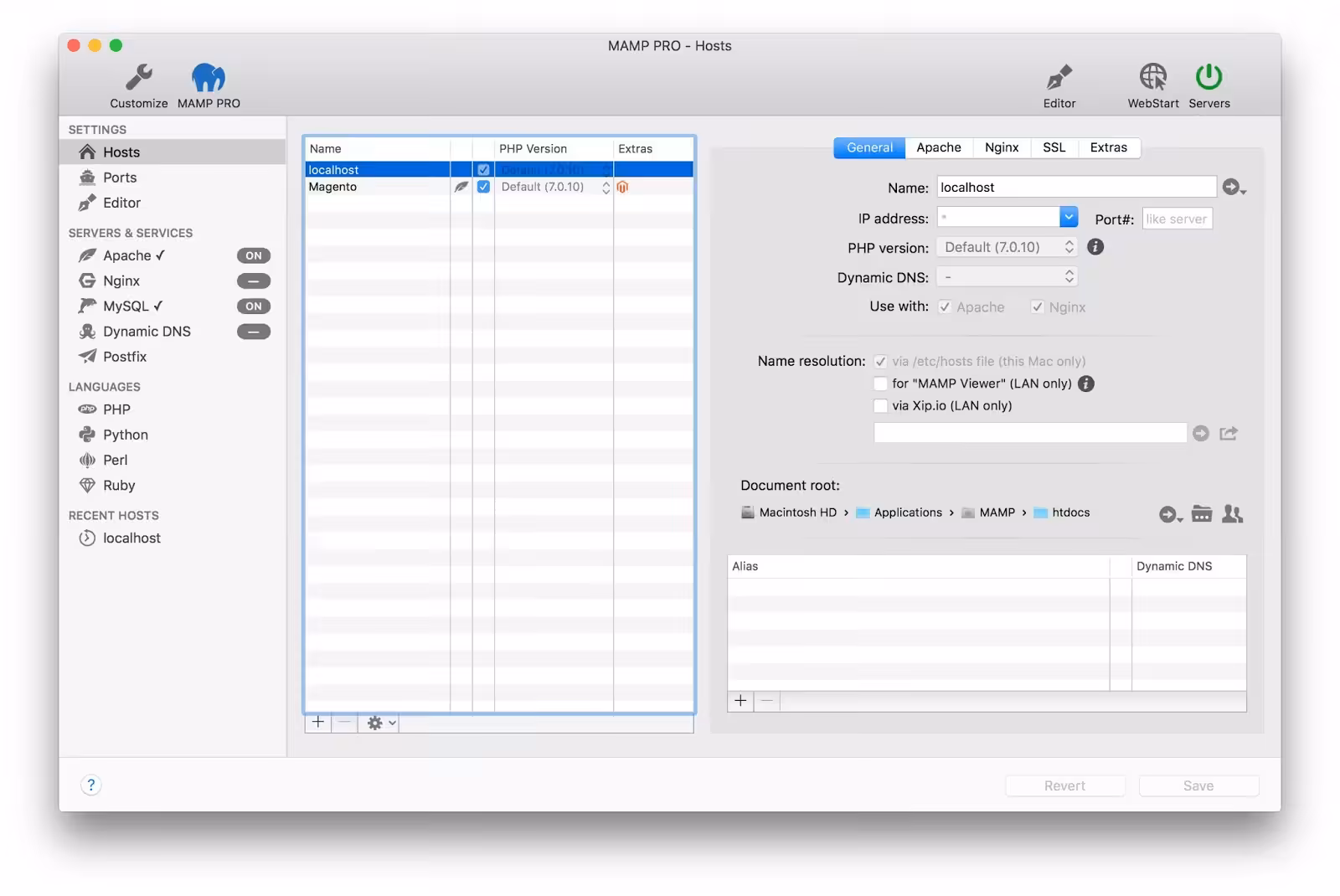Click the Magento extras icon in hosts list

622,187
